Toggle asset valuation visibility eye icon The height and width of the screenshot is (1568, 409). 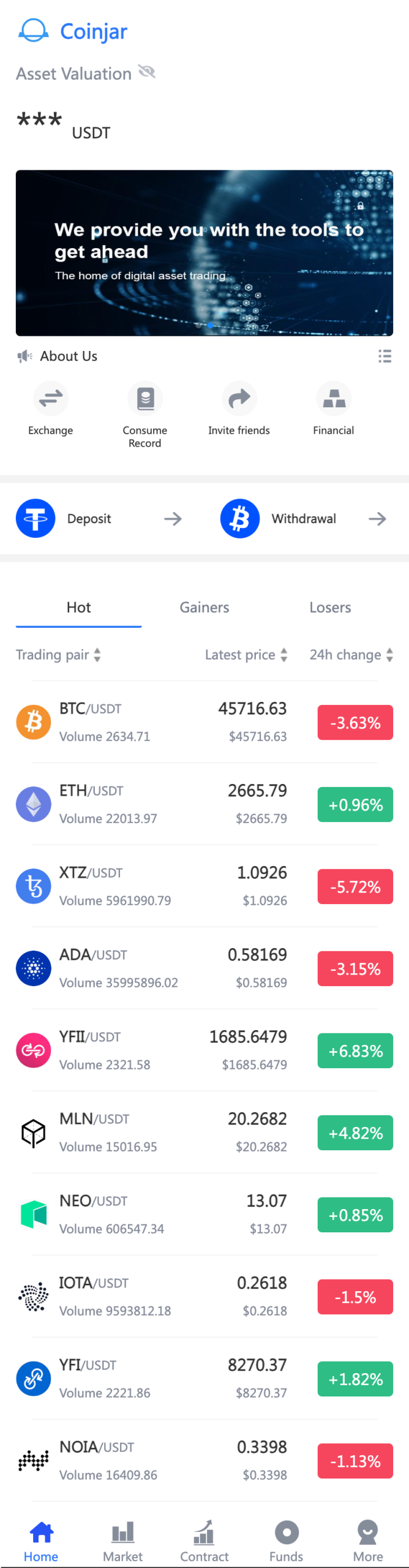click(147, 72)
